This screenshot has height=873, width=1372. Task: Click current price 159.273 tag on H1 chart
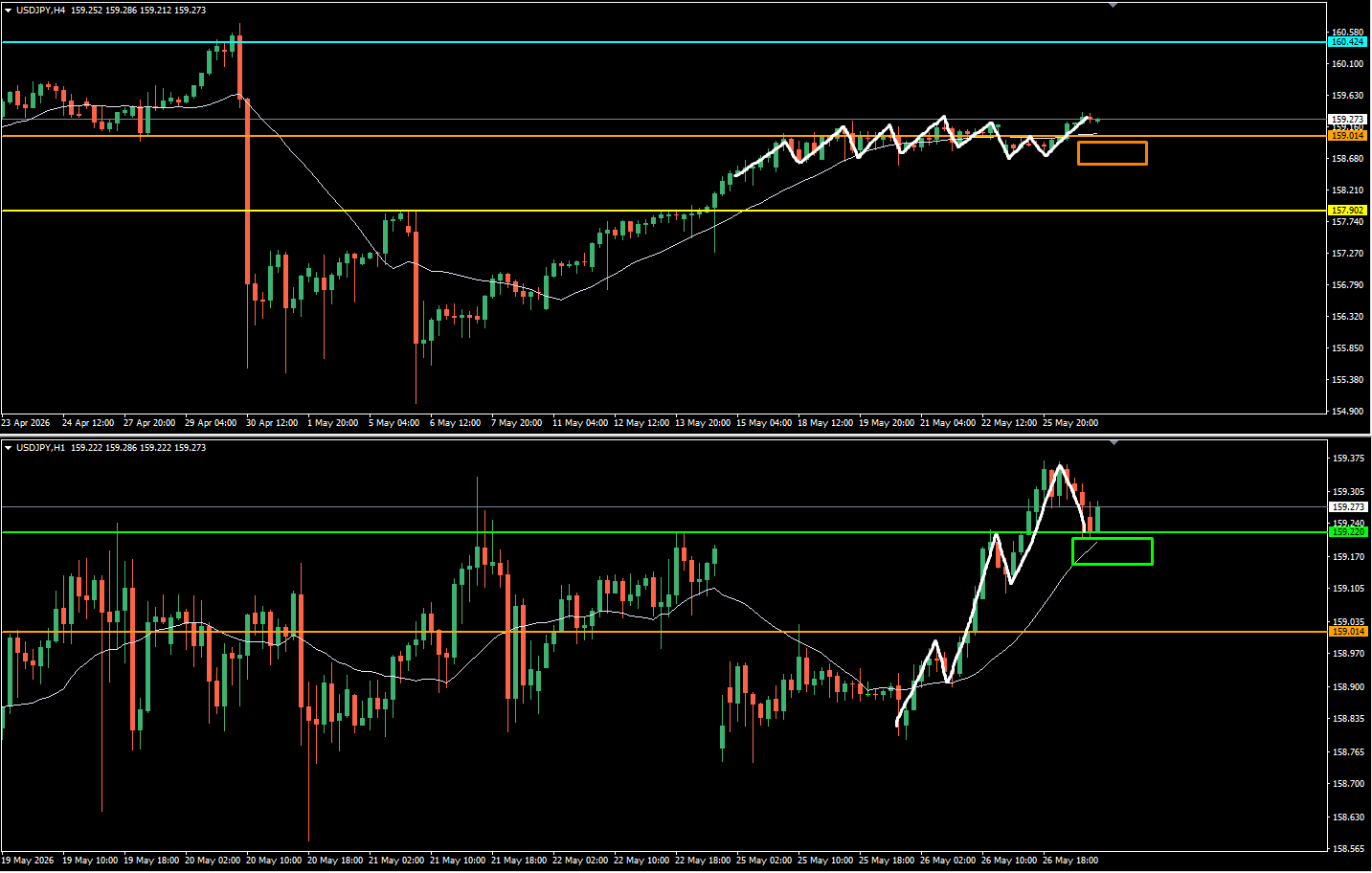[x=1347, y=506]
